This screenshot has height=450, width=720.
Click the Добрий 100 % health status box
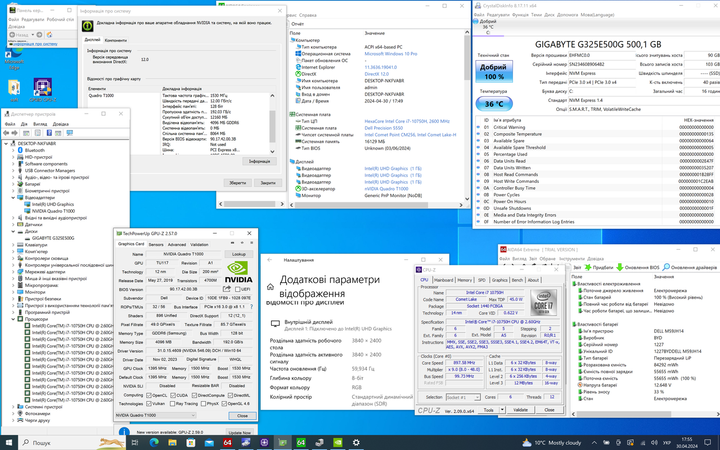(x=494, y=72)
